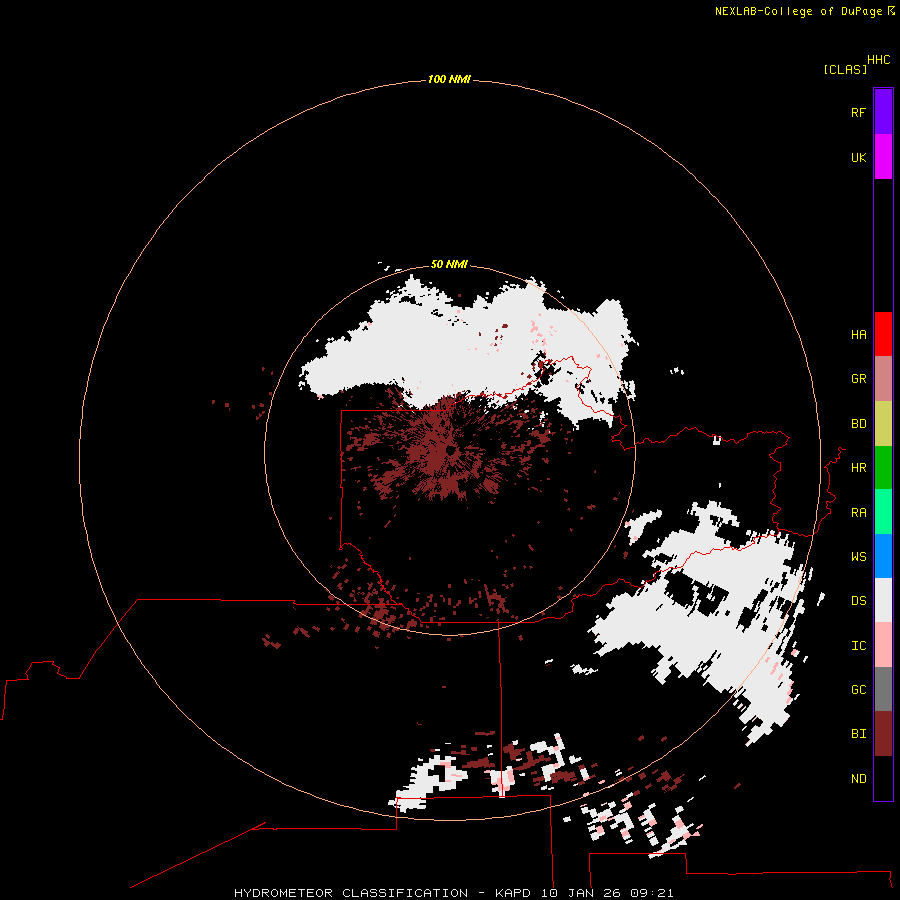Click the 'GR' legend label
Screen dimensions: 900x900
858,379
